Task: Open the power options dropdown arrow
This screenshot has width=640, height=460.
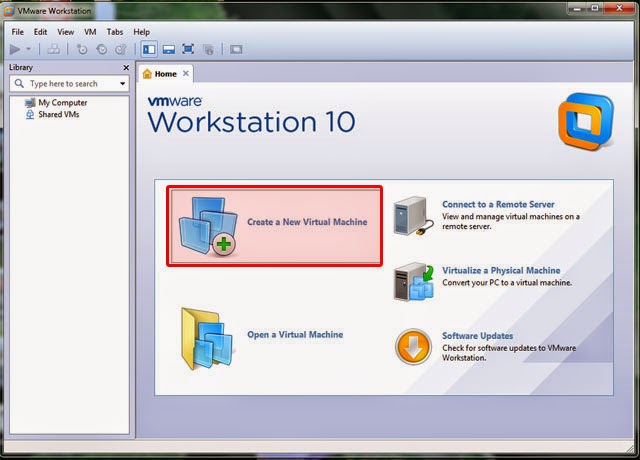Action: pyautogui.click(x=29, y=49)
